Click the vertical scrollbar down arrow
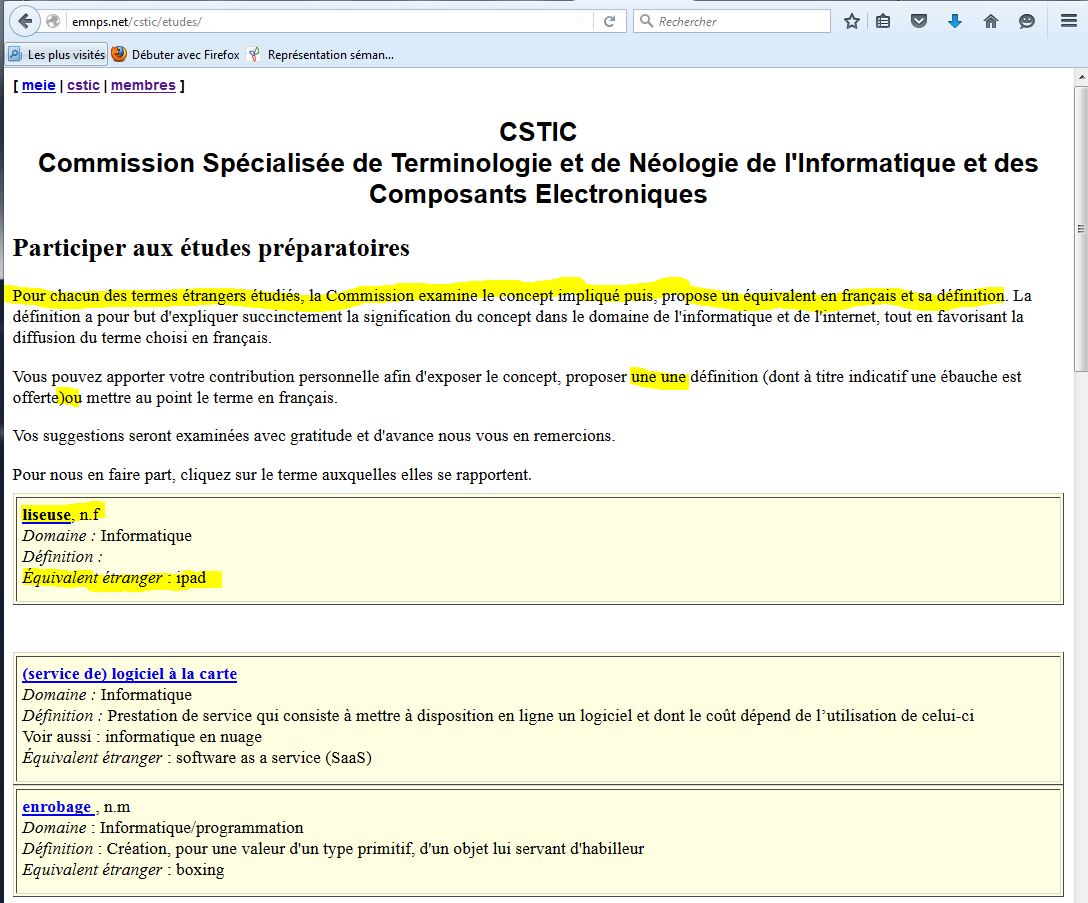 tap(1079, 895)
